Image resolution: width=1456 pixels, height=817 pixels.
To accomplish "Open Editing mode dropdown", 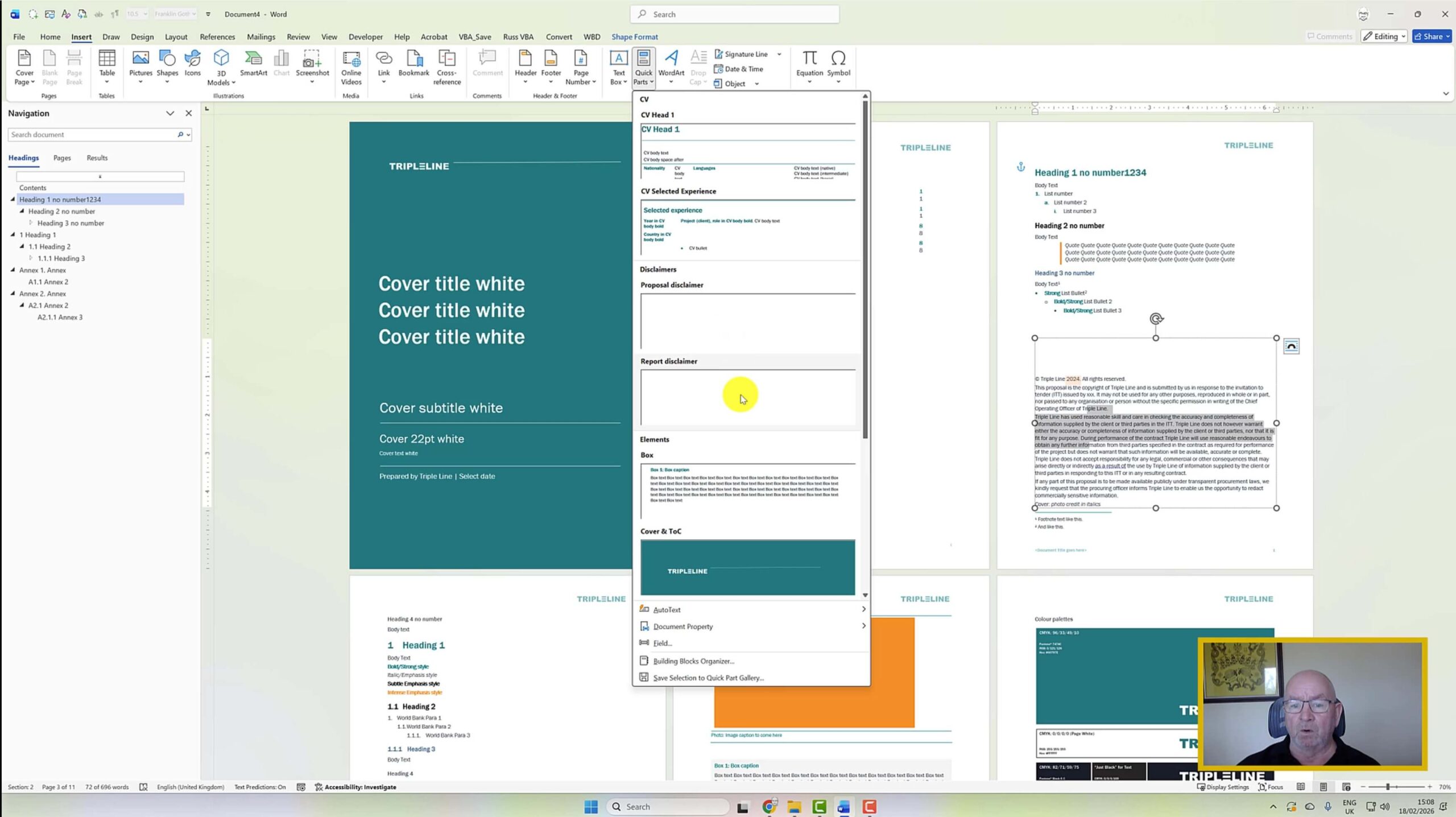I will 1384,36.
